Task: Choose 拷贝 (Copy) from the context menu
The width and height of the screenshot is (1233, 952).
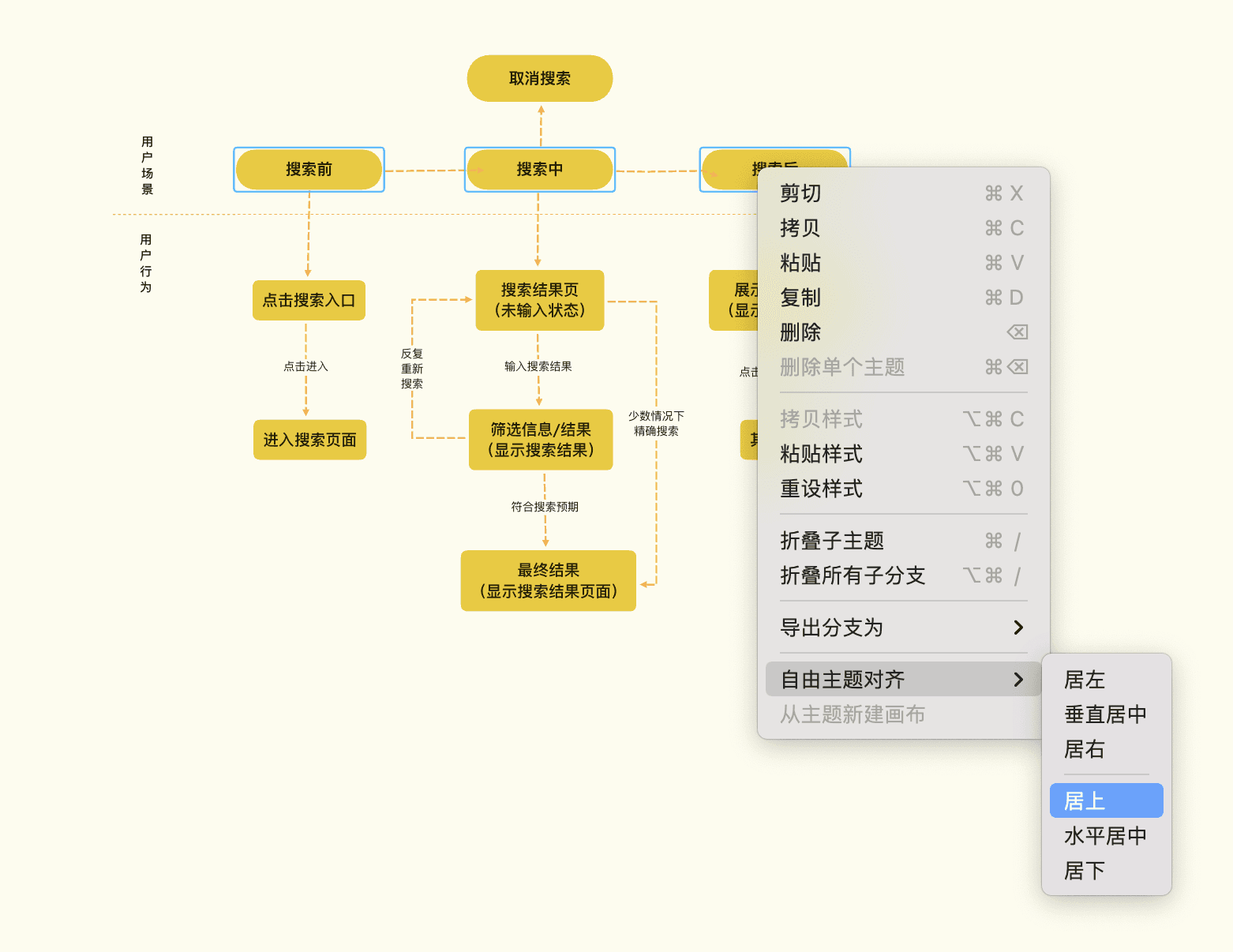Action: click(800, 227)
